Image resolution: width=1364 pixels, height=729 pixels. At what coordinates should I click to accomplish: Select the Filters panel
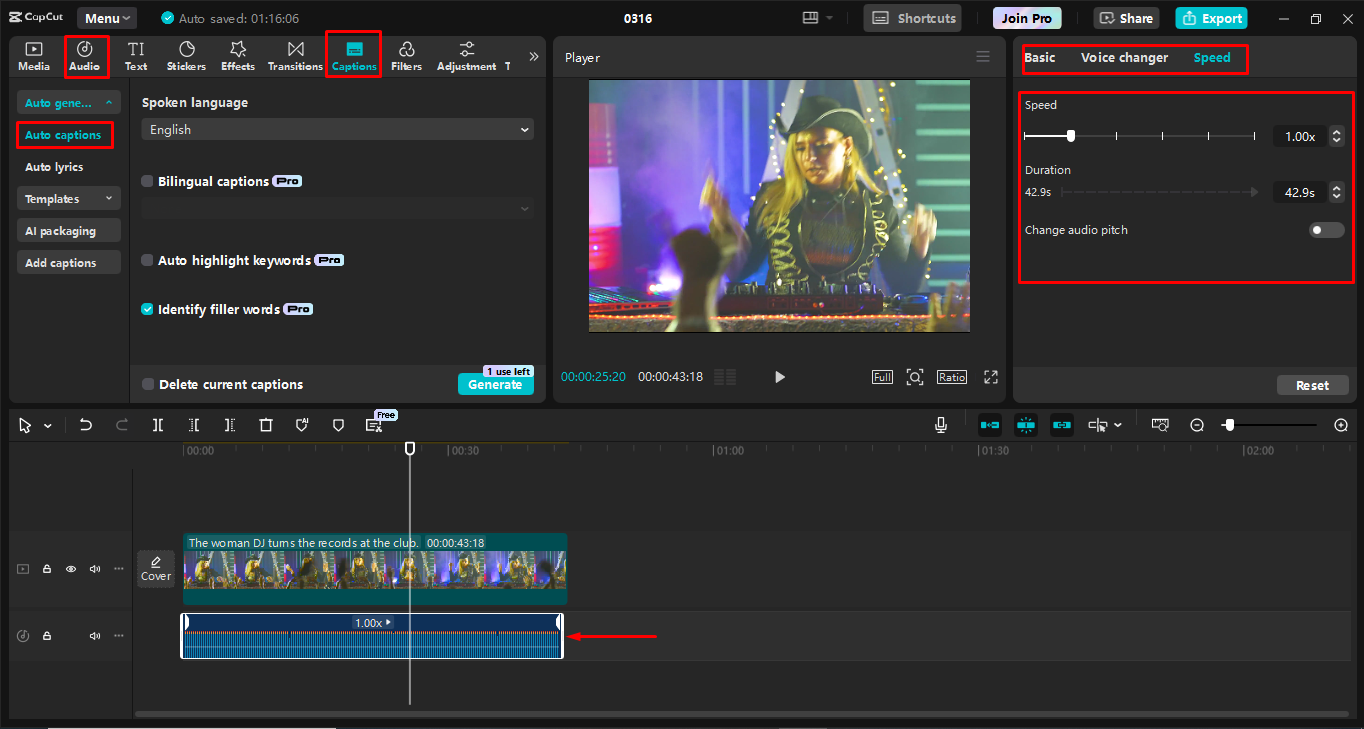click(406, 55)
